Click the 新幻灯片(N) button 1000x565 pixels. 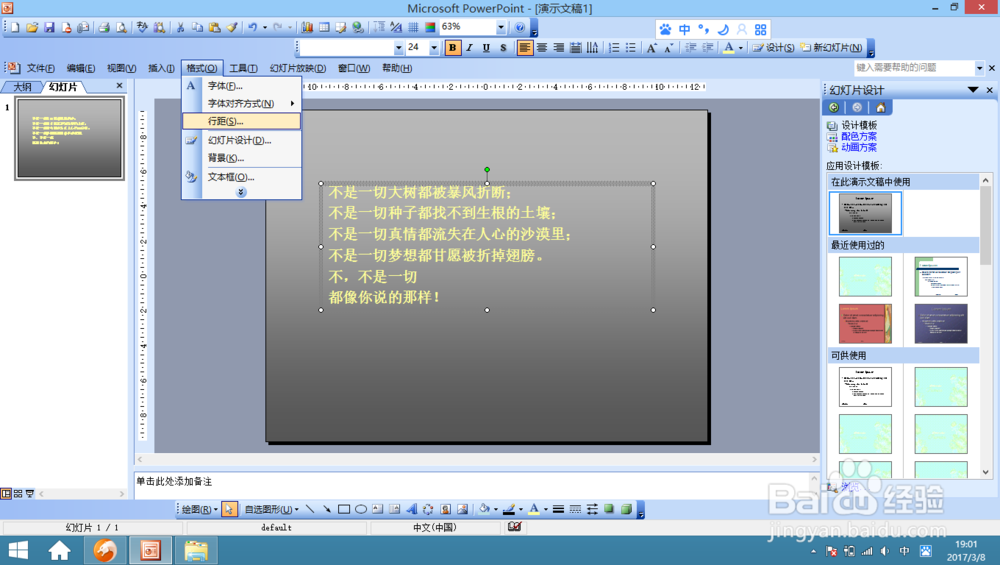click(832, 48)
